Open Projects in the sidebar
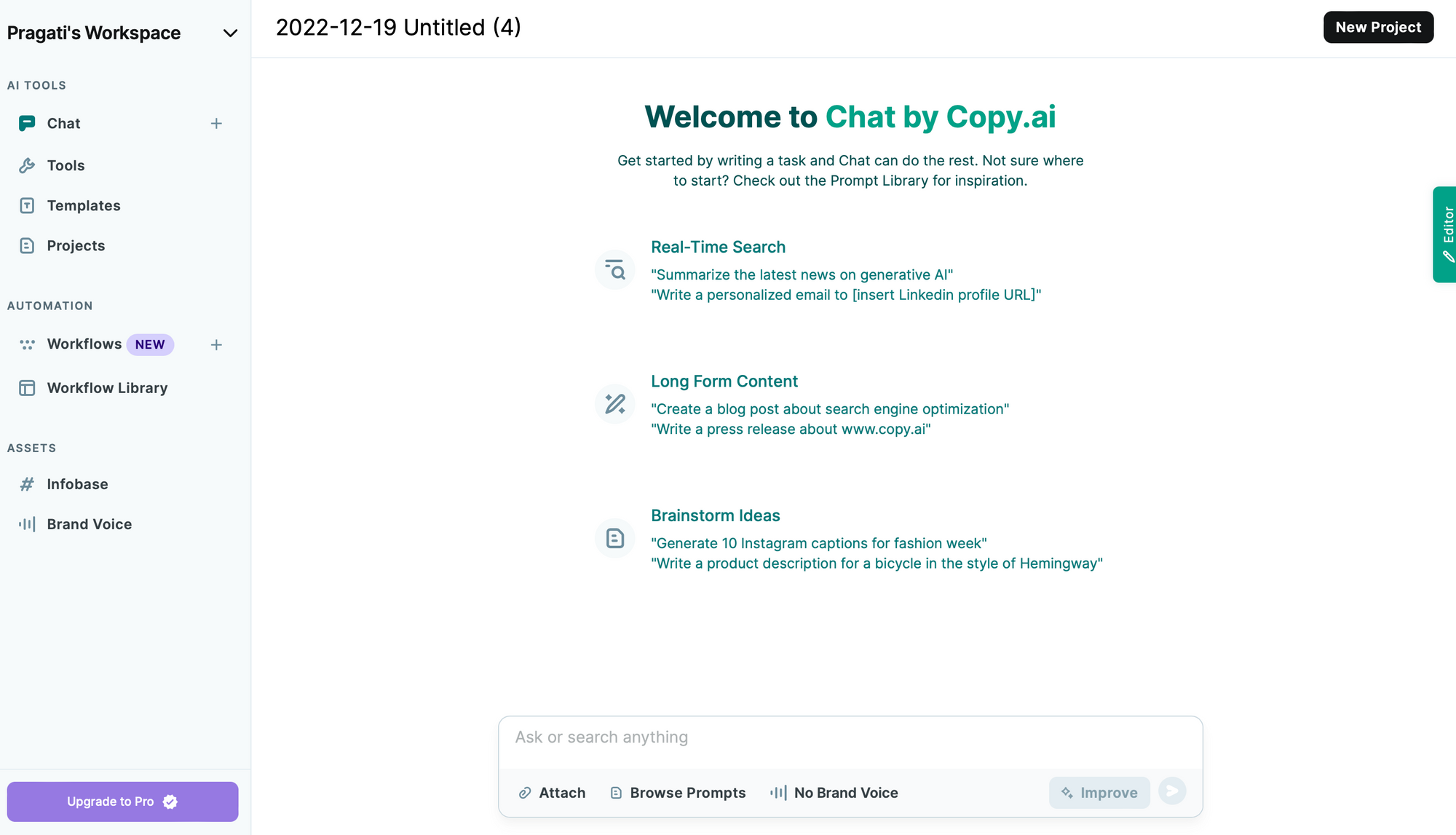This screenshot has width=1456, height=835. [76, 245]
